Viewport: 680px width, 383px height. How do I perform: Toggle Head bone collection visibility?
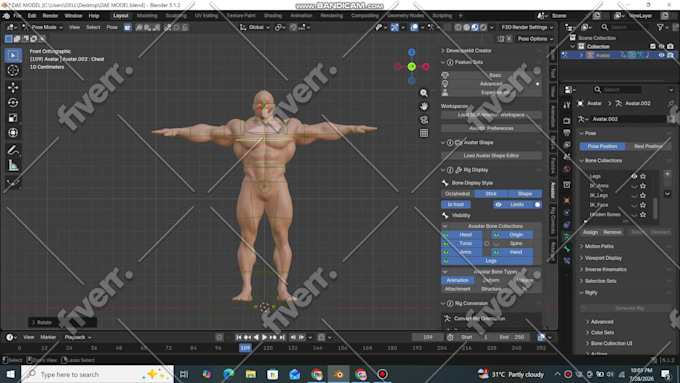461,235
